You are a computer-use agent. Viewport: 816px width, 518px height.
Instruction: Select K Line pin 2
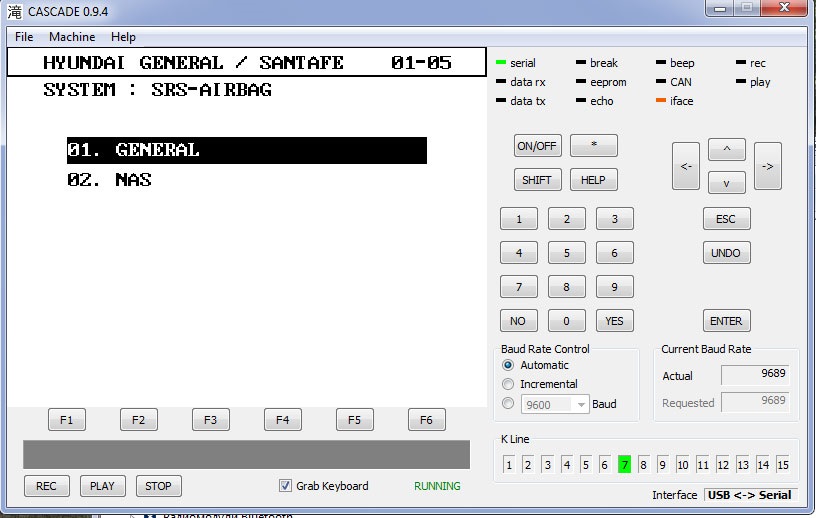pyautogui.click(x=528, y=464)
